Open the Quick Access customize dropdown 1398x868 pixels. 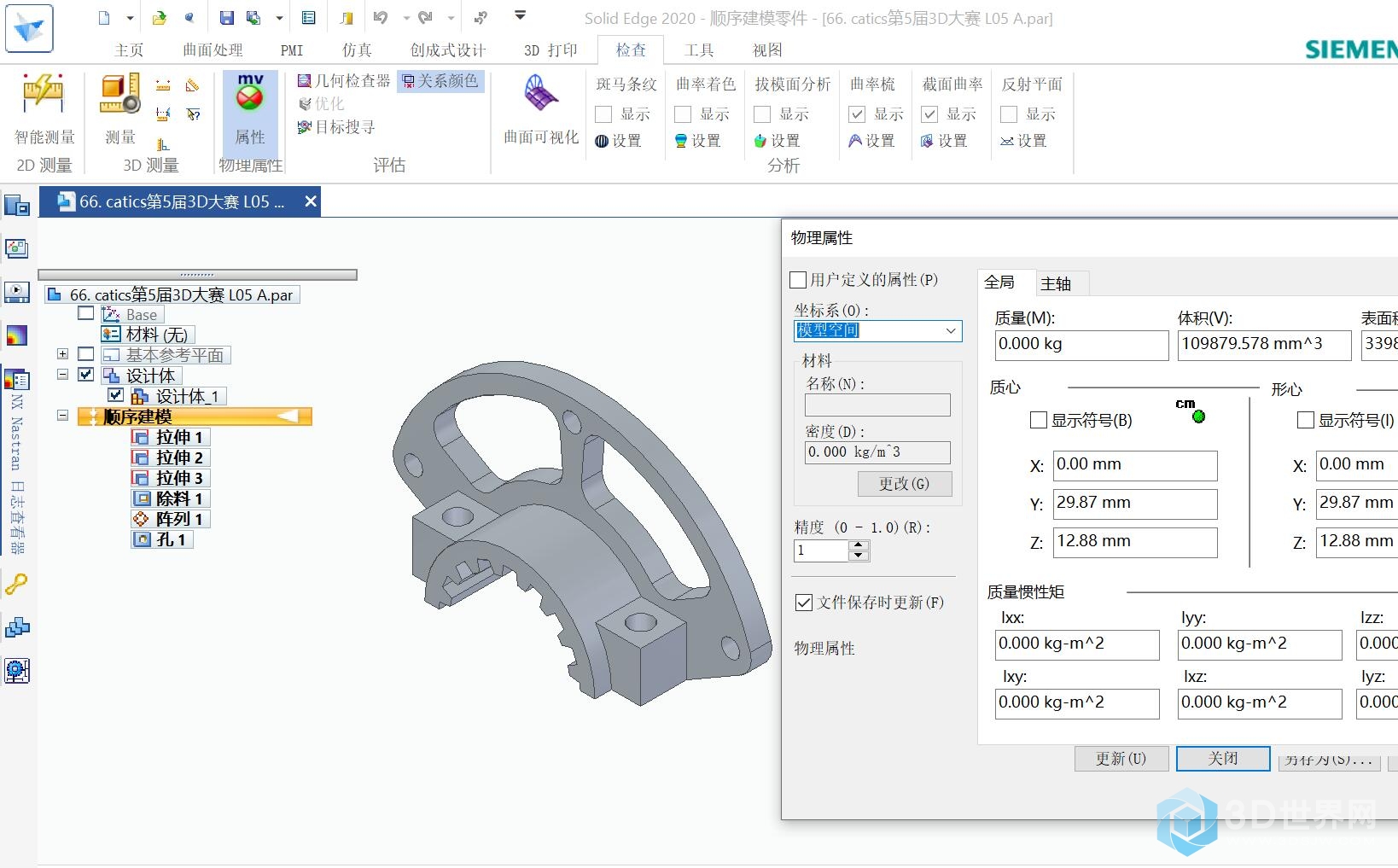(x=521, y=15)
